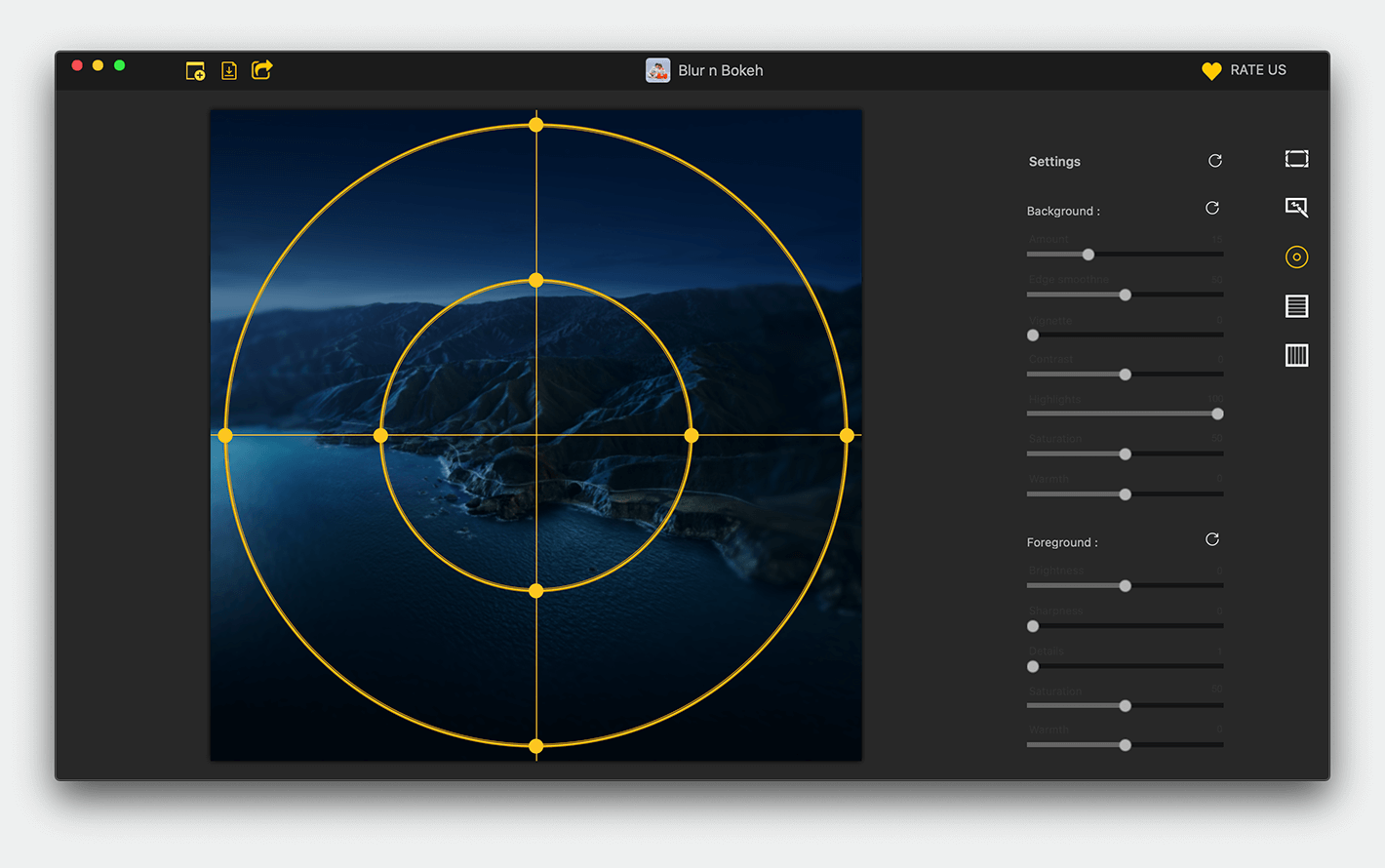
Task: Click the Amount value 15
Action: pos(1217,239)
